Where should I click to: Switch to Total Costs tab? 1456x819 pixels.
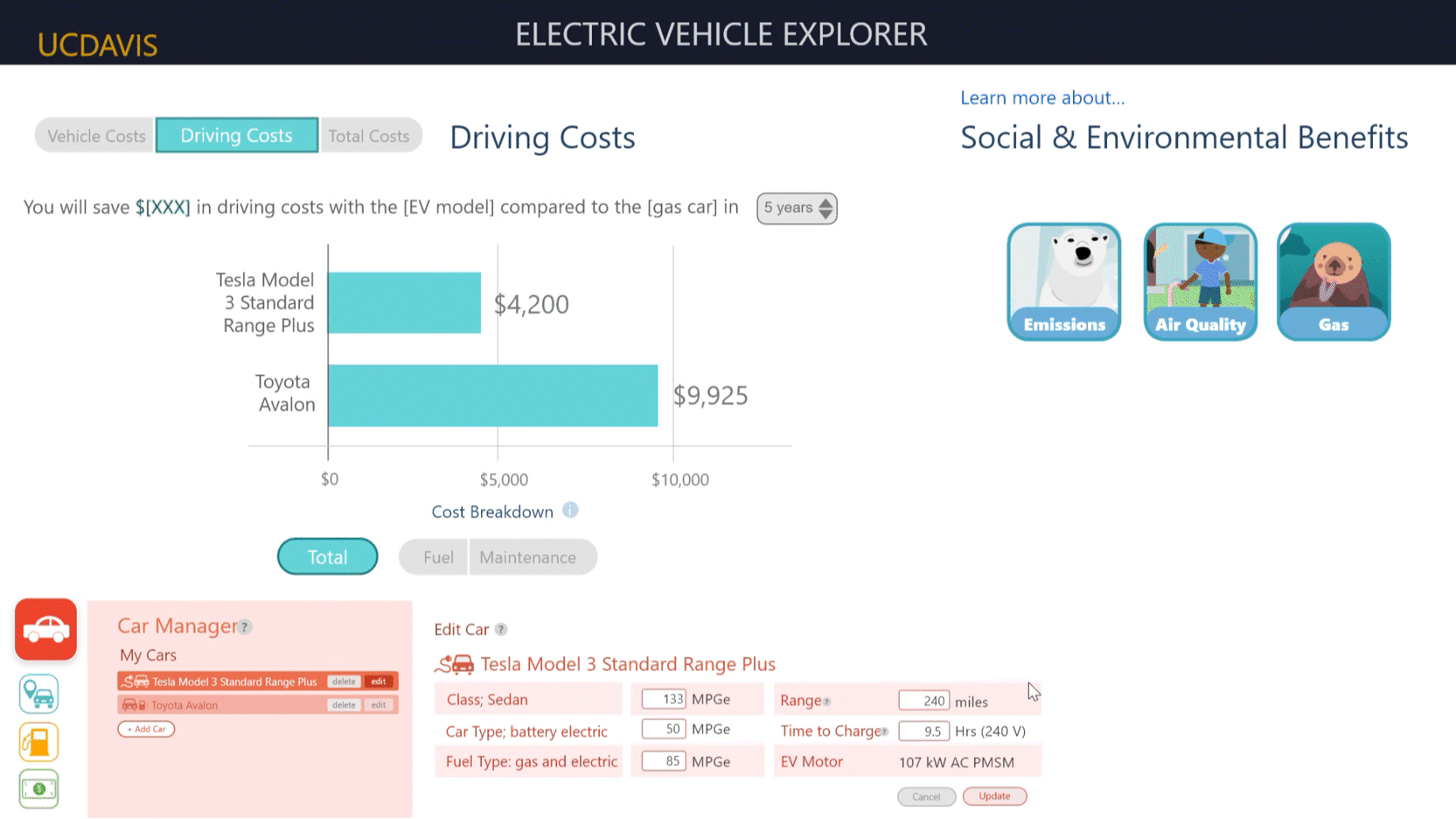click(x=370, y=136)
